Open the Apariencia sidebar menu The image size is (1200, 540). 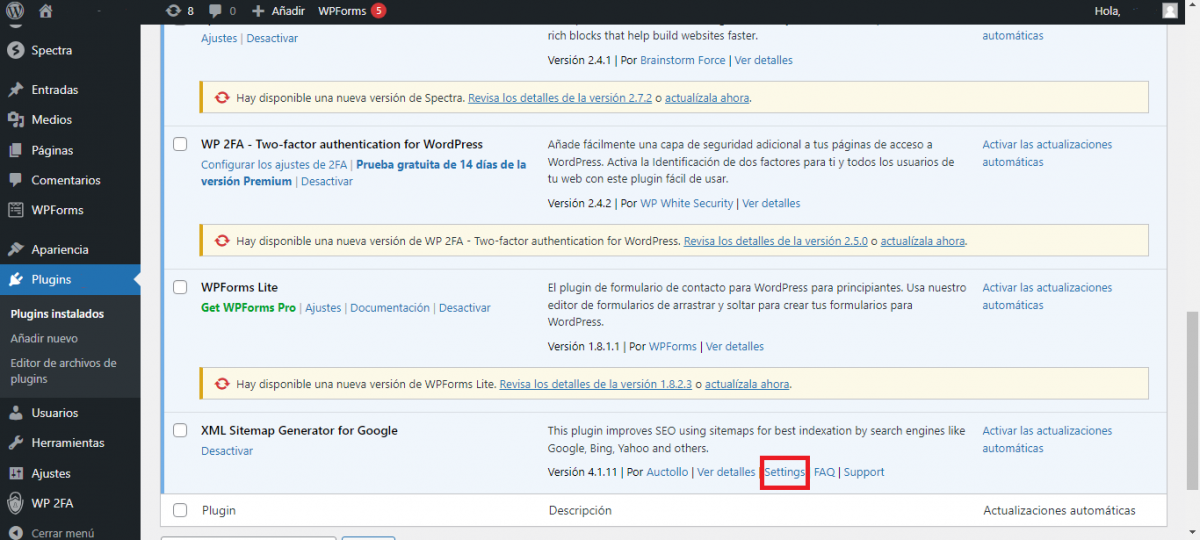coord(59,250)
